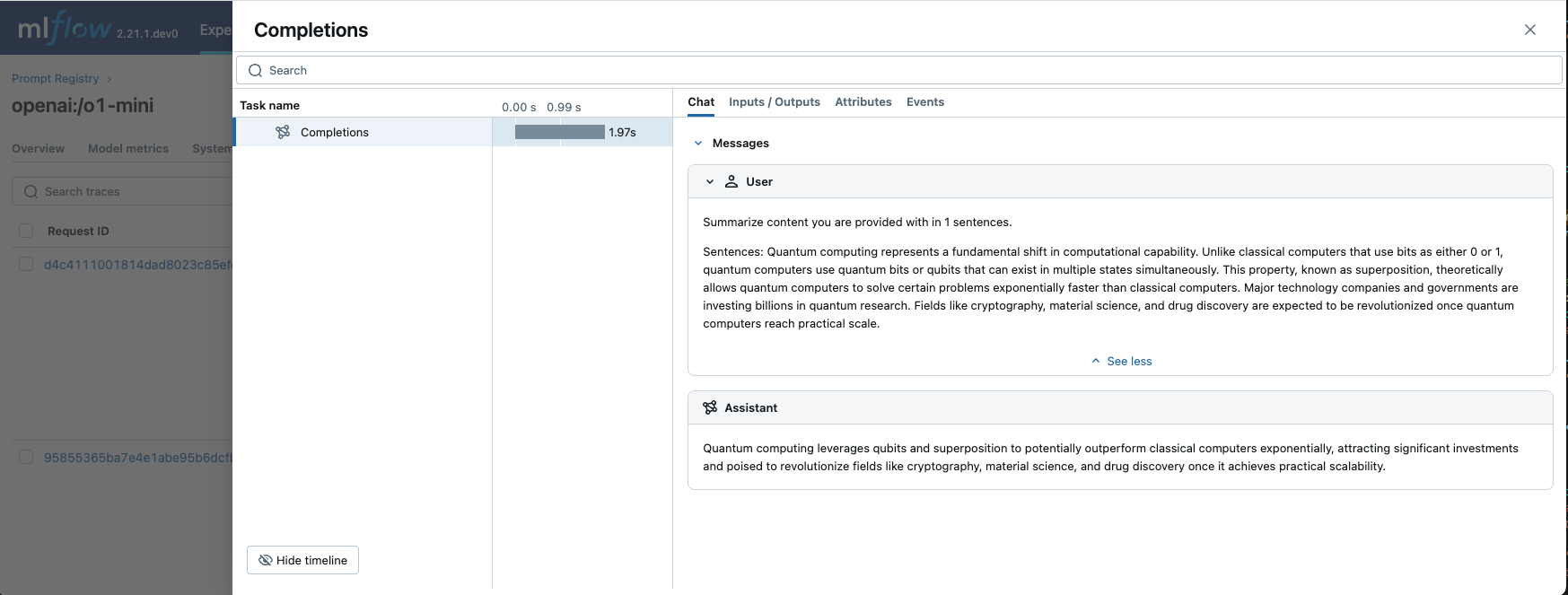Click the magnifier icon in Completions search
The image size is (1568, 595).
pyautogui.click(x=256, y=70)
